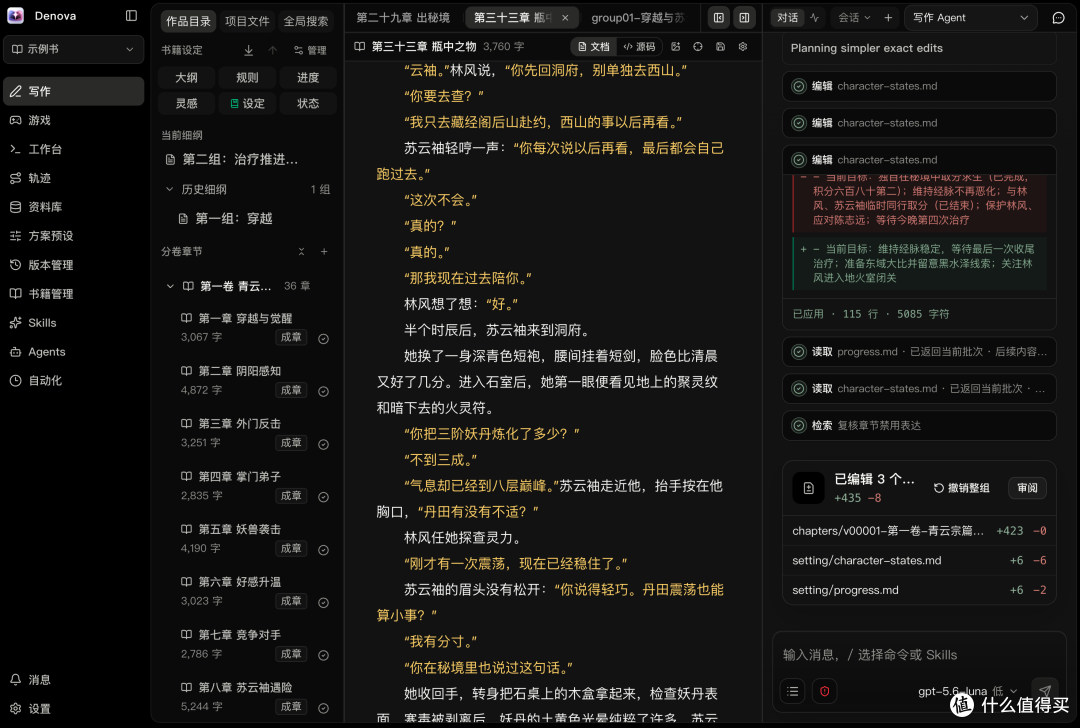
Task: Toggle the left panel layout button in tab bar
Action: point(718,18)
